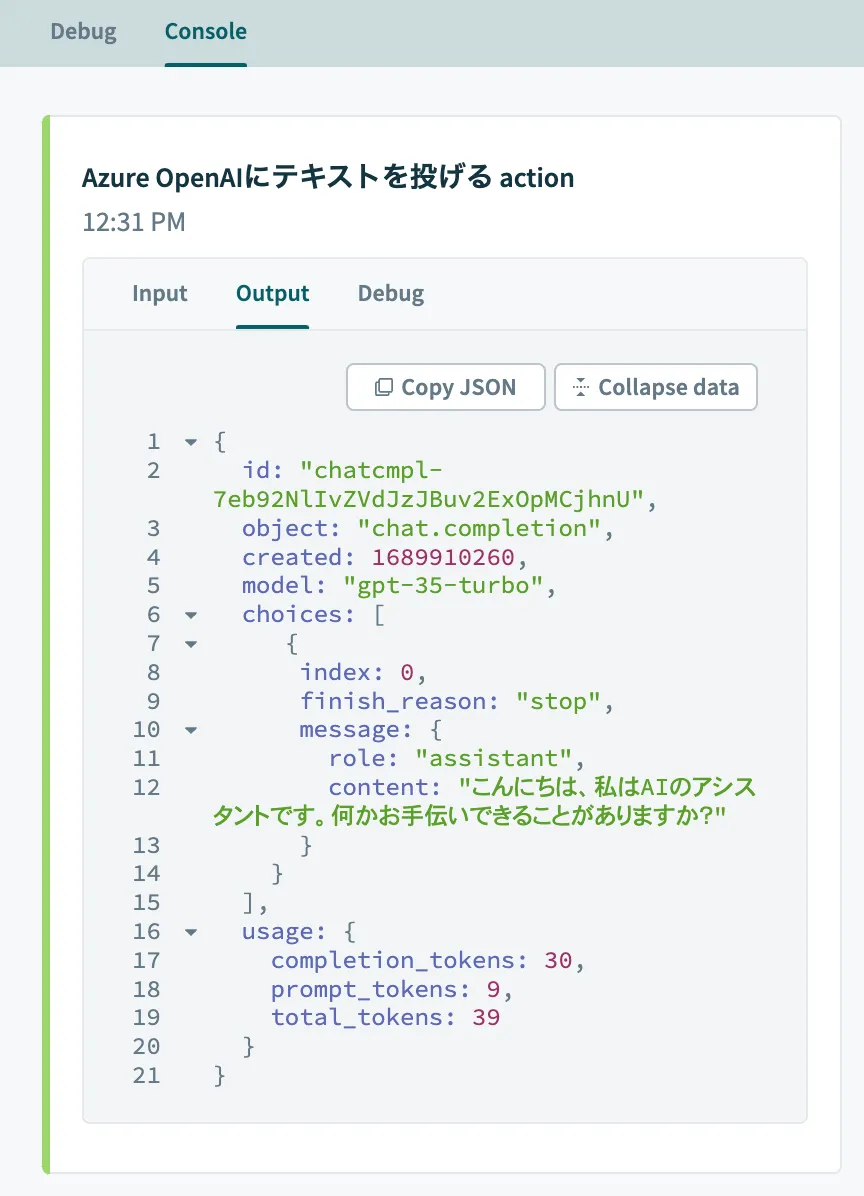Open the Input tab of the action
The width and height of the screenshot is (864, 1196).
point(160,294)
